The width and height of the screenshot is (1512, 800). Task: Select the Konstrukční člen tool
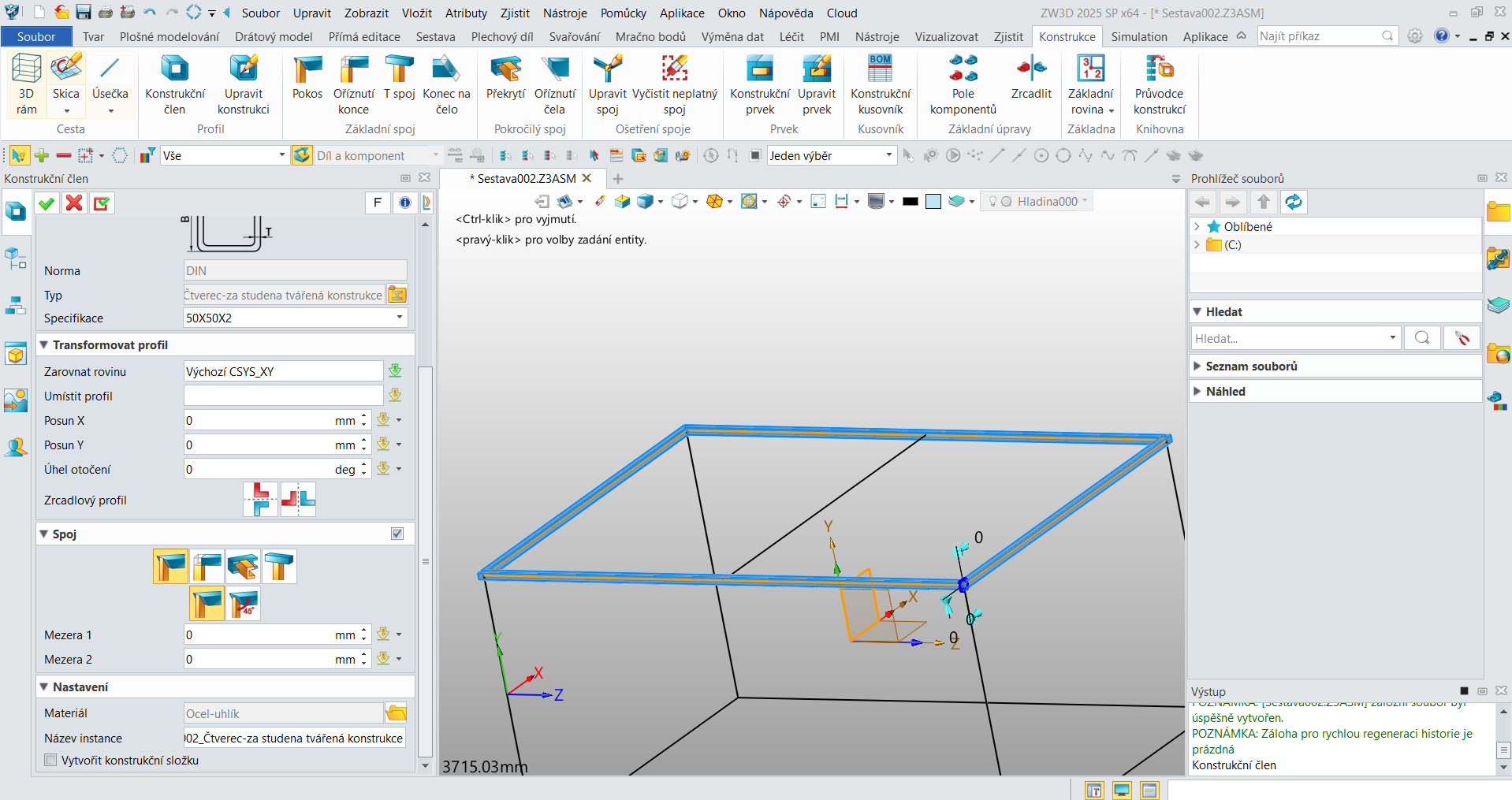point(175,84)
